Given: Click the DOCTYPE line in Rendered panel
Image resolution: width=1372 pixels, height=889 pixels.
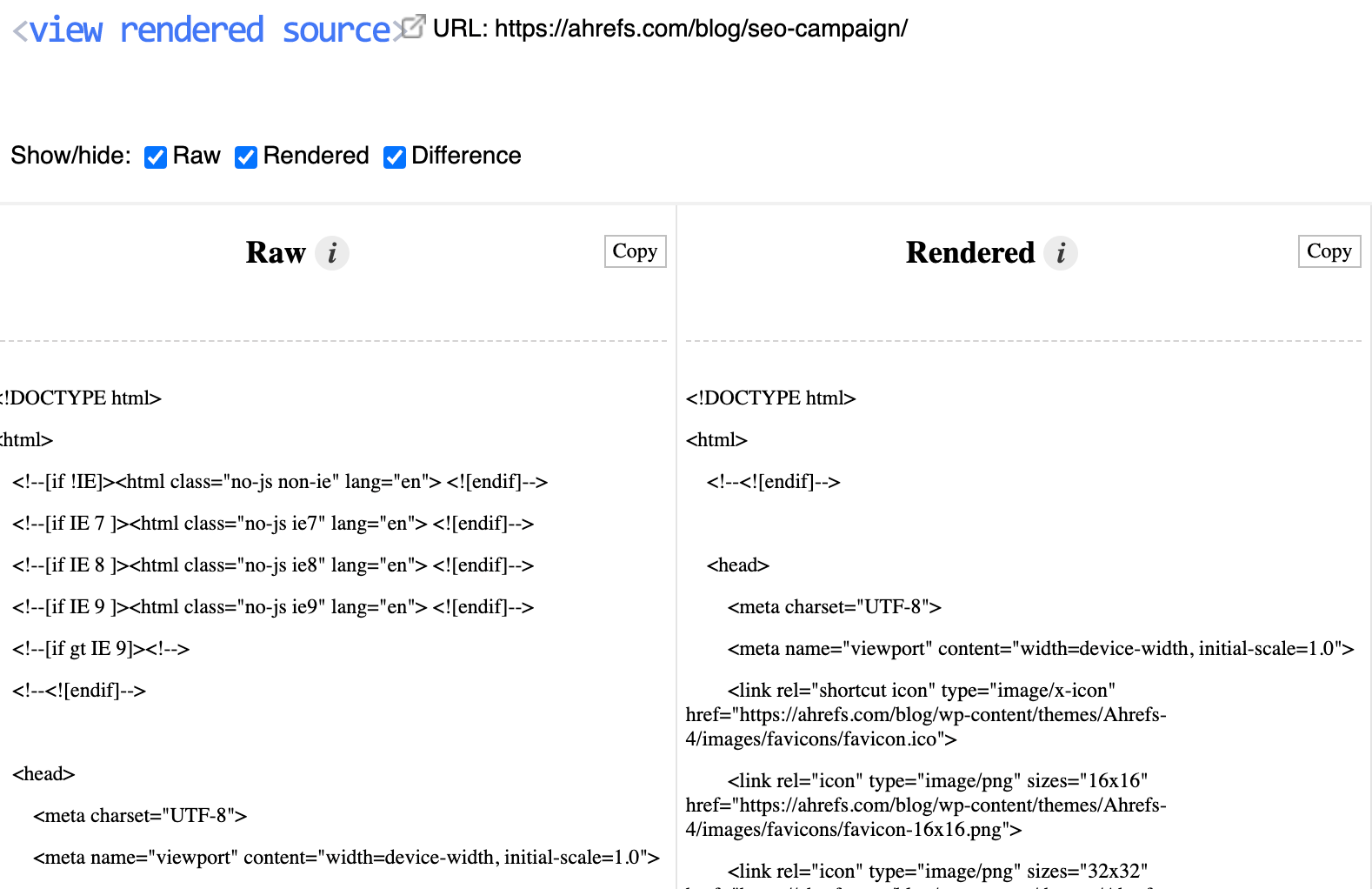Looking at the screenshot, I should [770, 398].
